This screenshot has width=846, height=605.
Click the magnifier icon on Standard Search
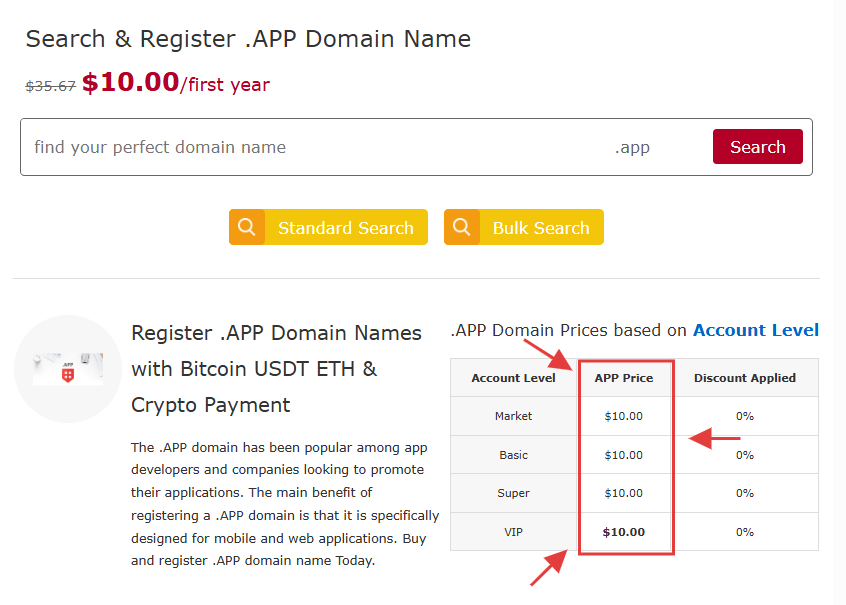(x=246, y=227)
